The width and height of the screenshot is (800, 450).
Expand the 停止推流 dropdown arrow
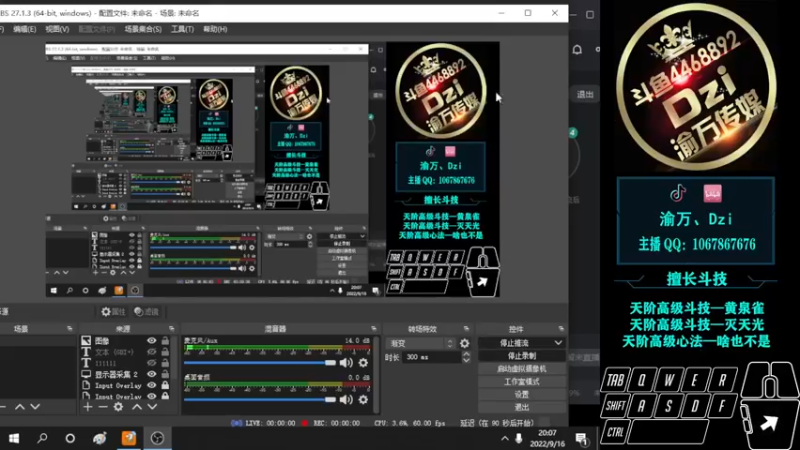[558, 343]
